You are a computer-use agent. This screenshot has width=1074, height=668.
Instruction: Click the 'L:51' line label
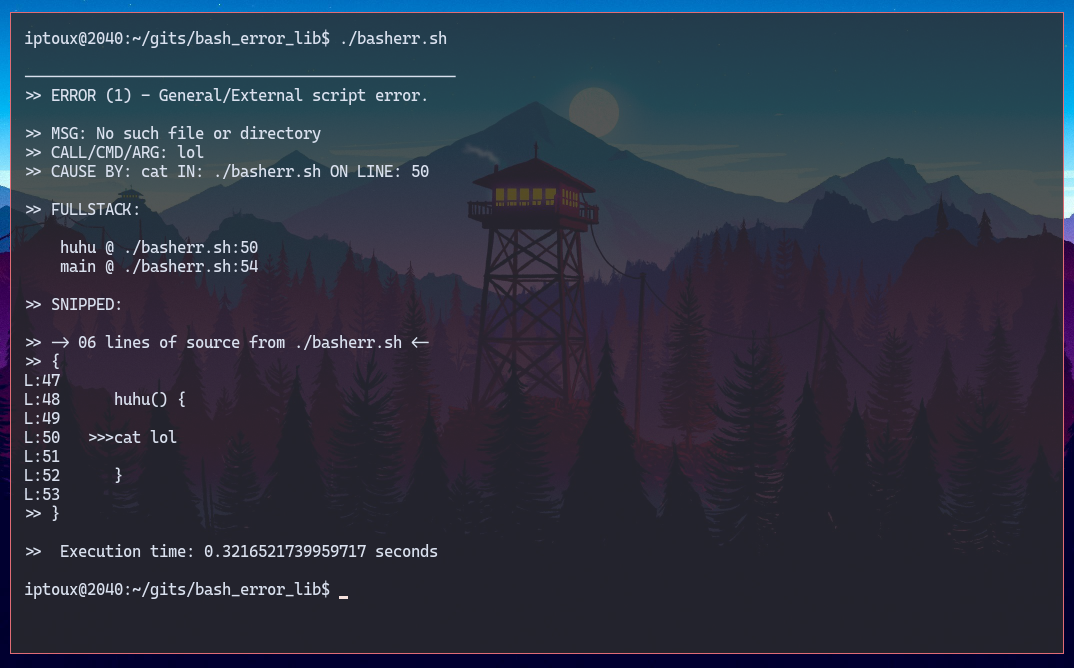[x=42, y=456]
